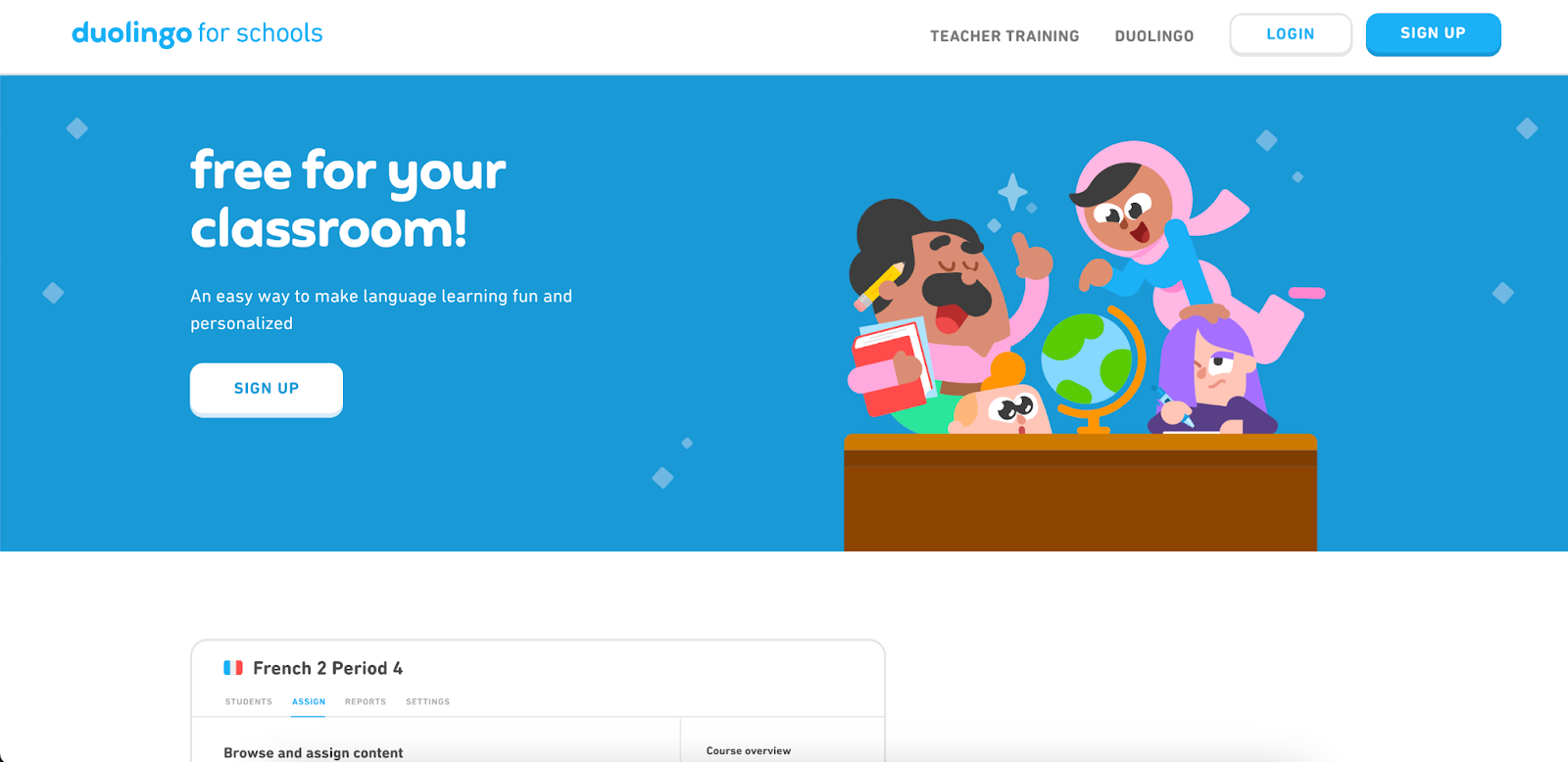This screenshot has height=762, width=1568.
Task: Select the Assign tab
Action: point(309,702)
